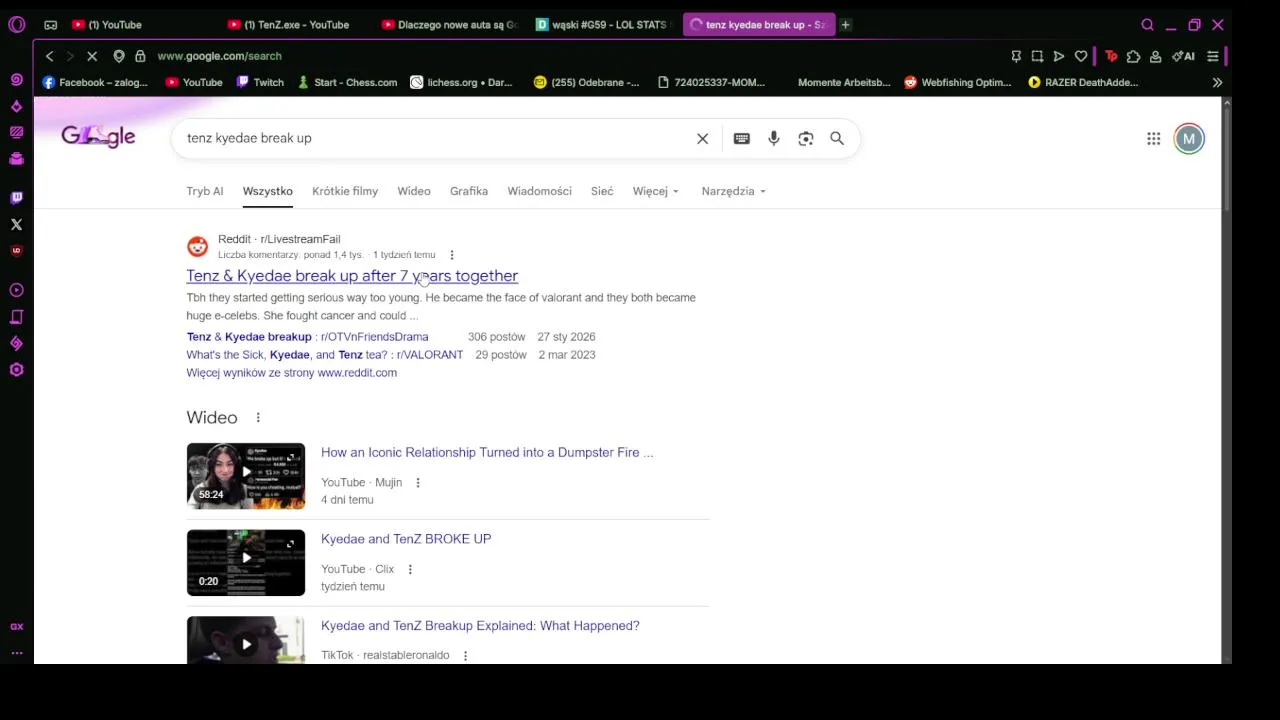Click Więcej wyników ze strony www.reddit.com
The height and width of the screenshot is (720, 1280).
click(291, 373)
